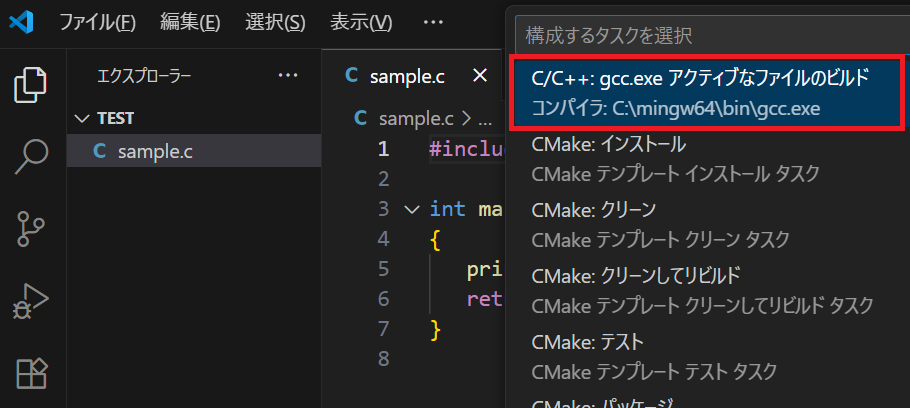
Task: Click line number 8 in the editor
Action: (383, 359)
